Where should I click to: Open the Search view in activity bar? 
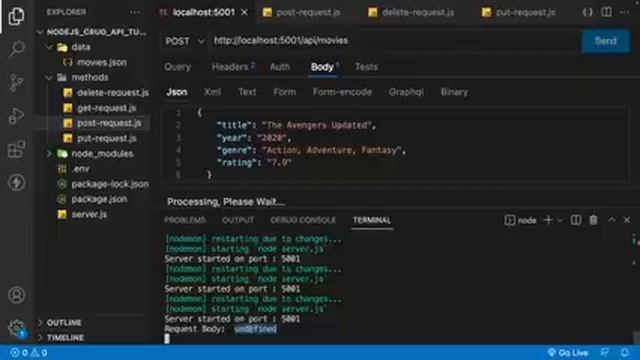[16, 49]
